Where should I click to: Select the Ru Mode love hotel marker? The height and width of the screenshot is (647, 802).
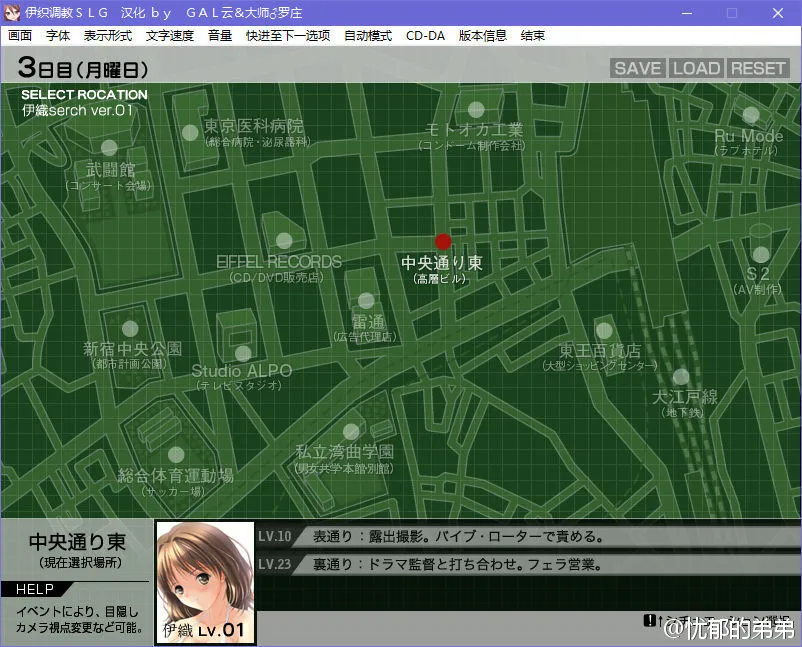[x=749, y=115]
